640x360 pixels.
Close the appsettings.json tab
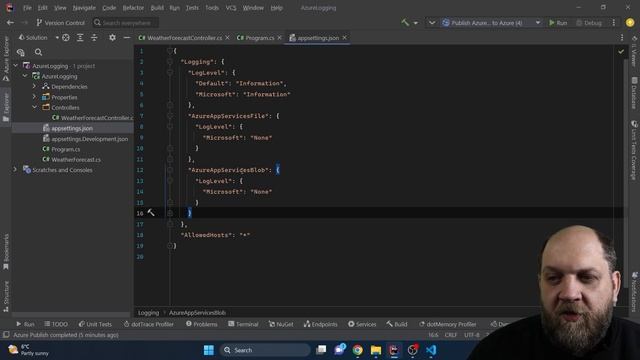(344, 38)
